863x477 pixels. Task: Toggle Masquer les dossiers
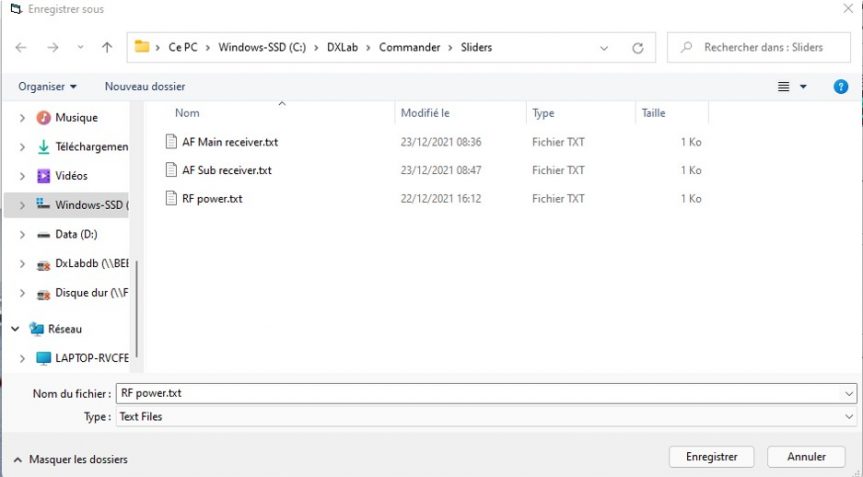tap(70, 459)
